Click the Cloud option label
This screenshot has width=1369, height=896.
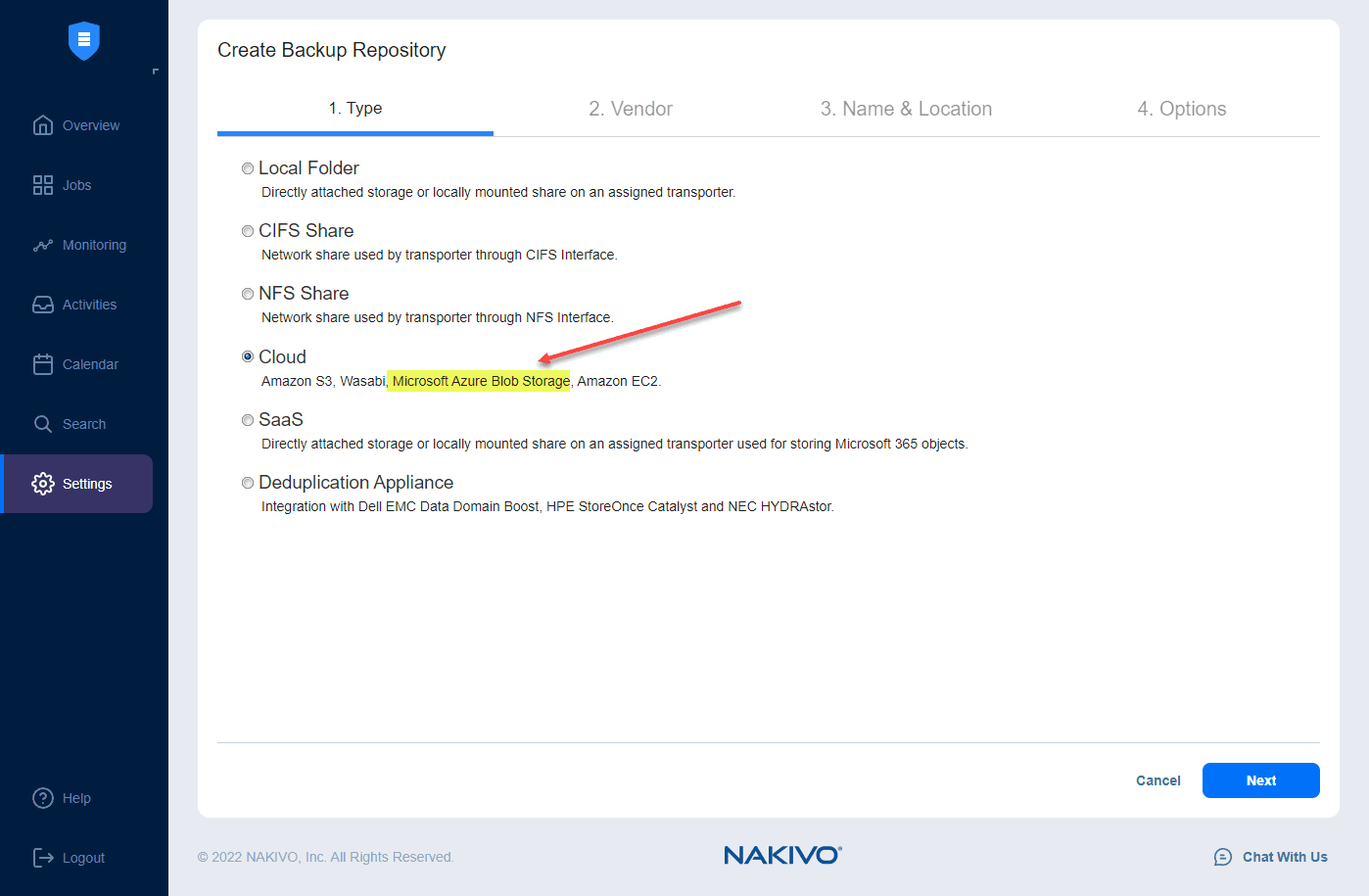pos(282,357)
